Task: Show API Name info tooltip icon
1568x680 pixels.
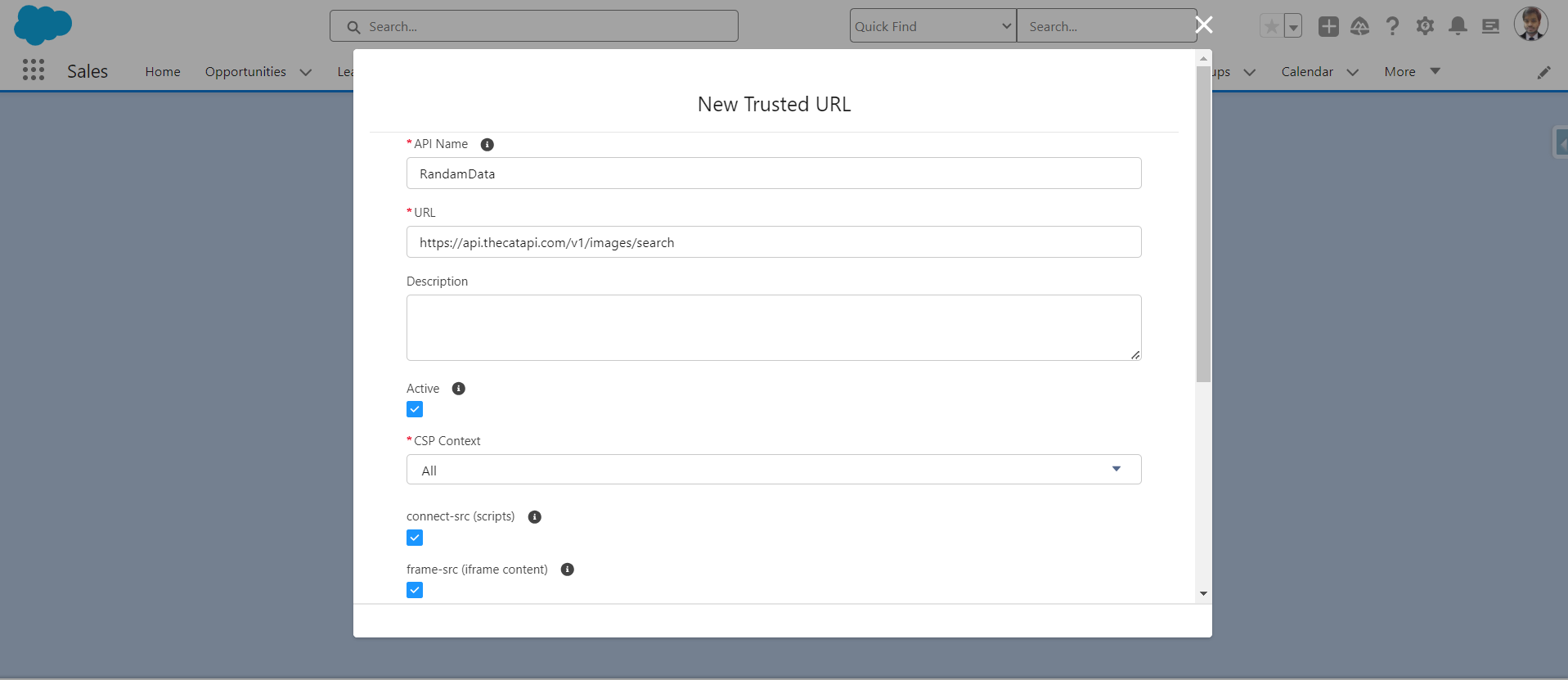Action: pos(487,145)
